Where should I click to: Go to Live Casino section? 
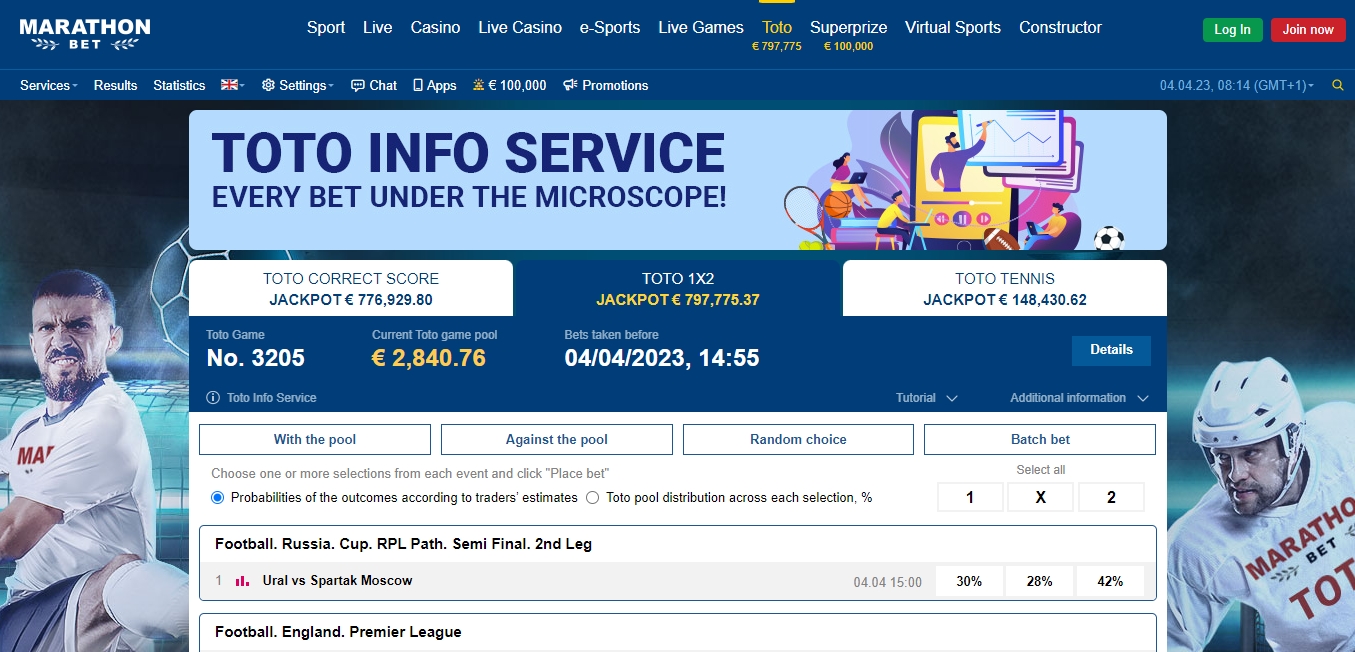coord(520,28)
